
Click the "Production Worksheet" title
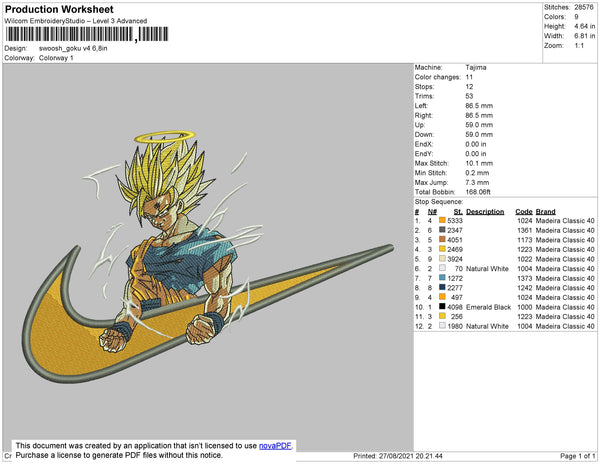click(x=59, y=10)
